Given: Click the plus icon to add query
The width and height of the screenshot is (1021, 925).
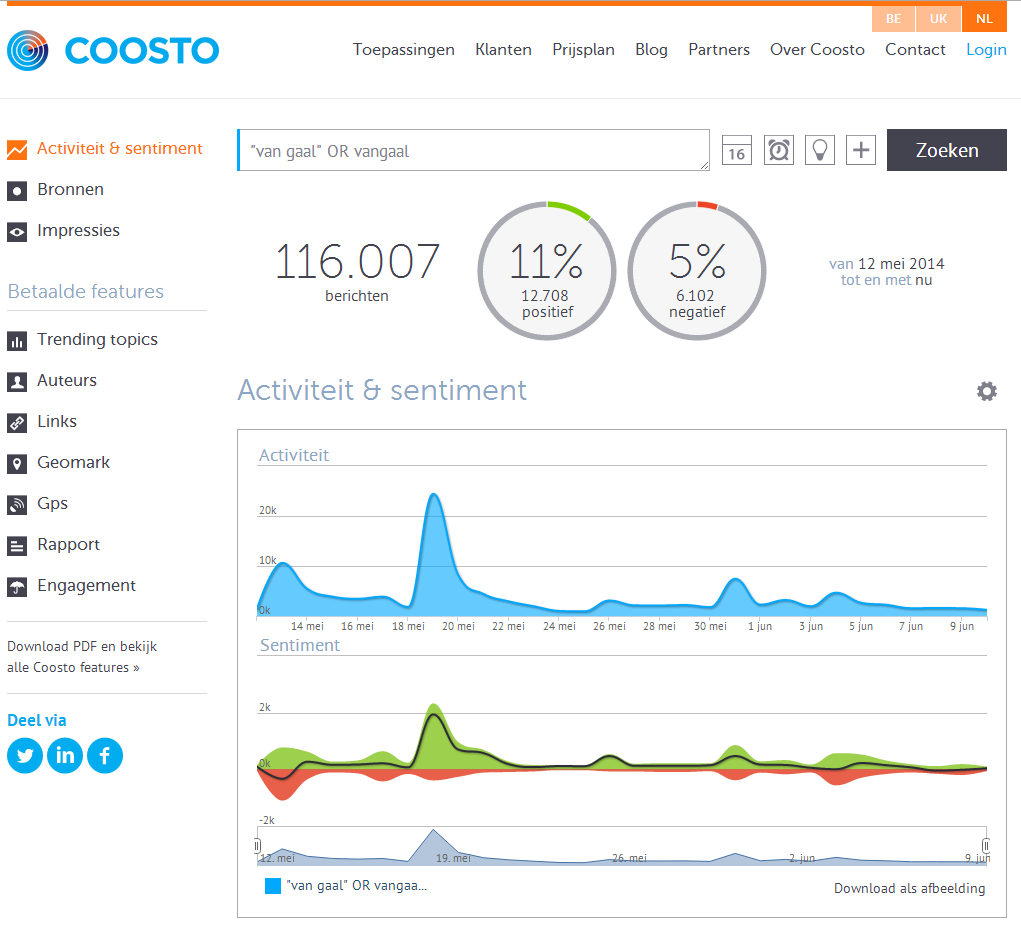Looking at the screenshot, I should click(x=861, y=150).
